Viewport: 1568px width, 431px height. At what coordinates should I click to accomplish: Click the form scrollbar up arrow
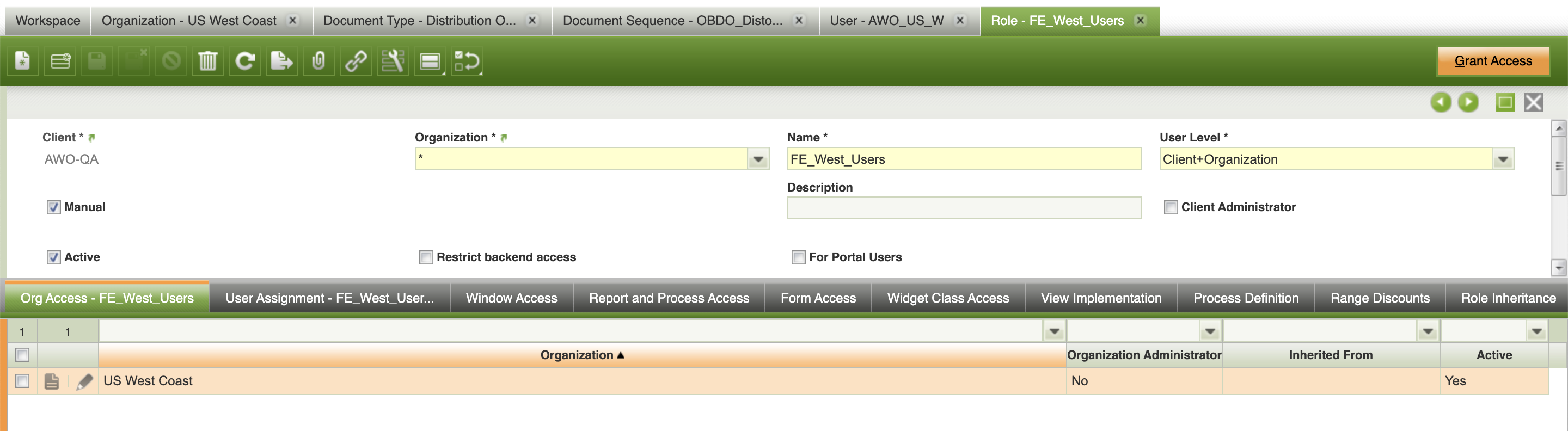(1558, 128)
